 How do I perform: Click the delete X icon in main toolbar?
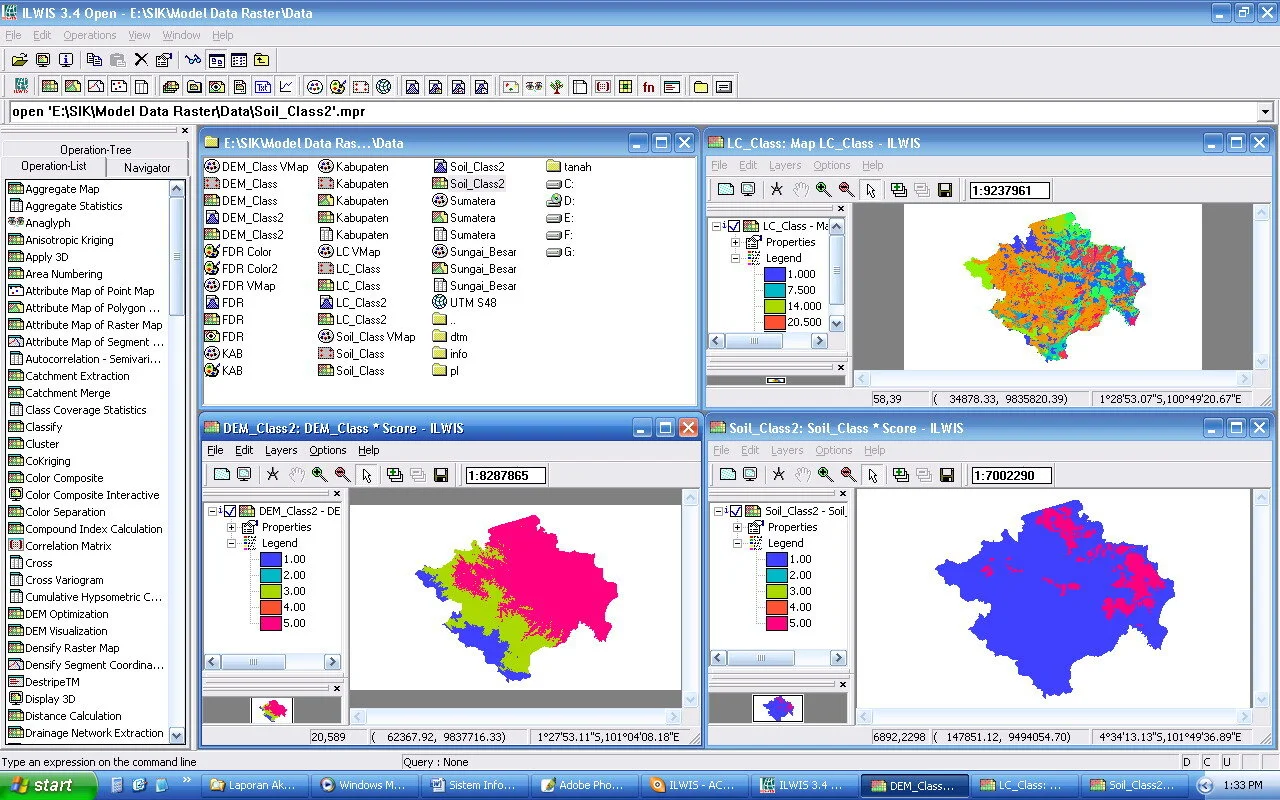[x=141, y=60]
